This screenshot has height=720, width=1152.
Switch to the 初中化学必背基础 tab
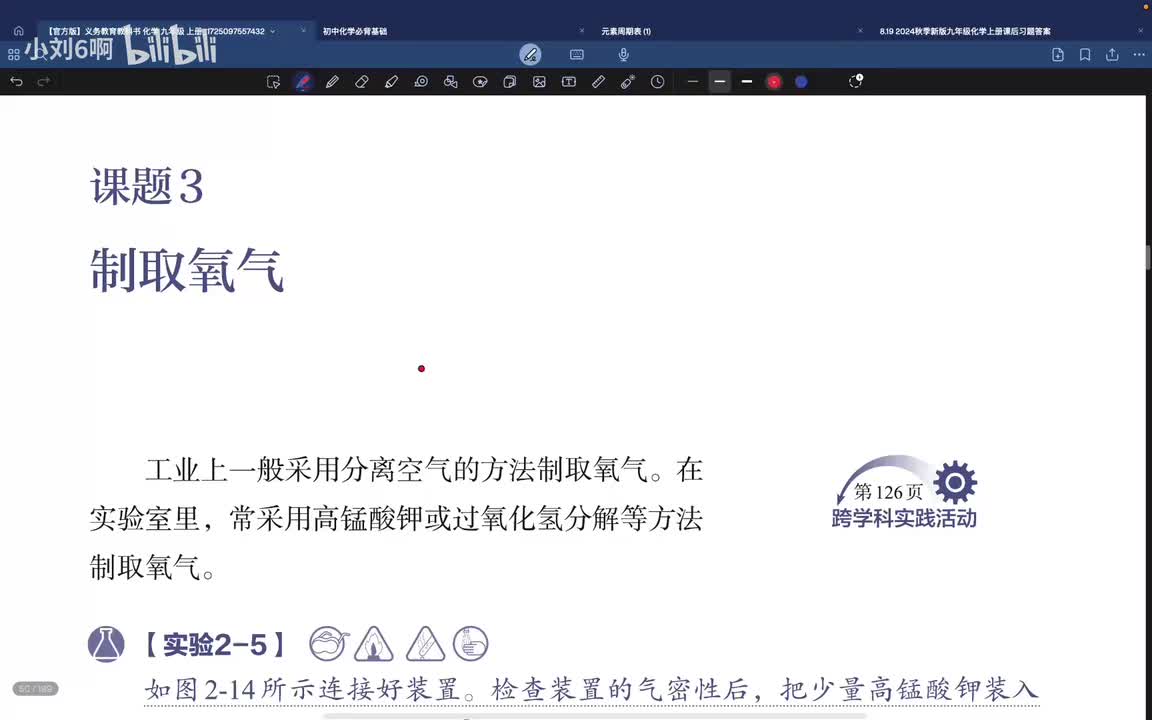pyautogui.click(x=355, y=32)
